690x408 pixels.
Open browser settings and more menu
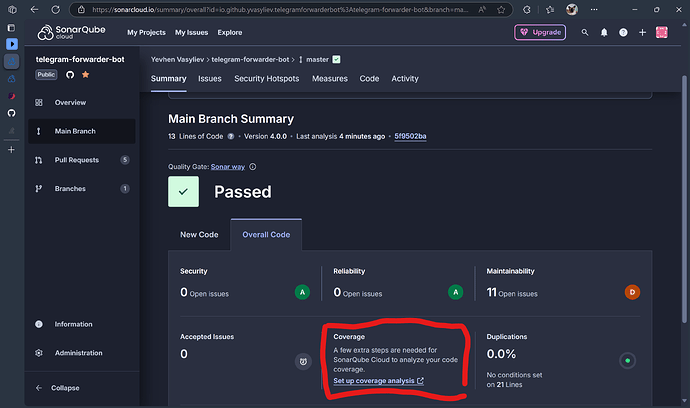tap(594, 9)
